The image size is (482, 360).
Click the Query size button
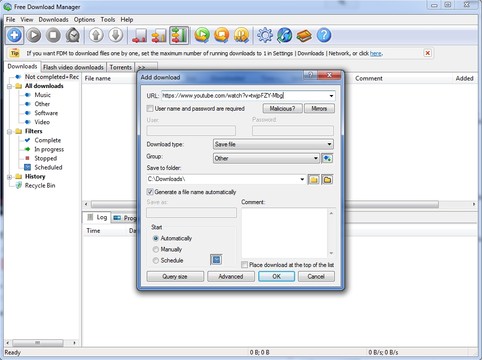click(x=175, y=276)
